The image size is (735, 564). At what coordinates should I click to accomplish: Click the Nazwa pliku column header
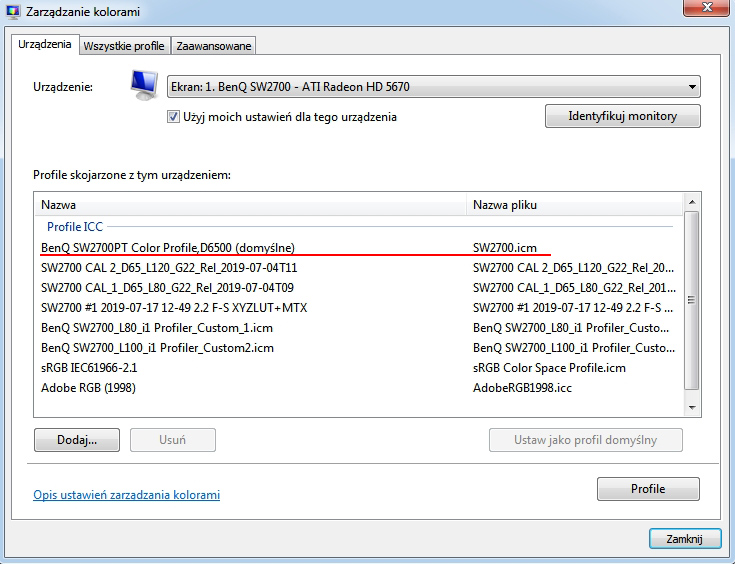point(575,205)
